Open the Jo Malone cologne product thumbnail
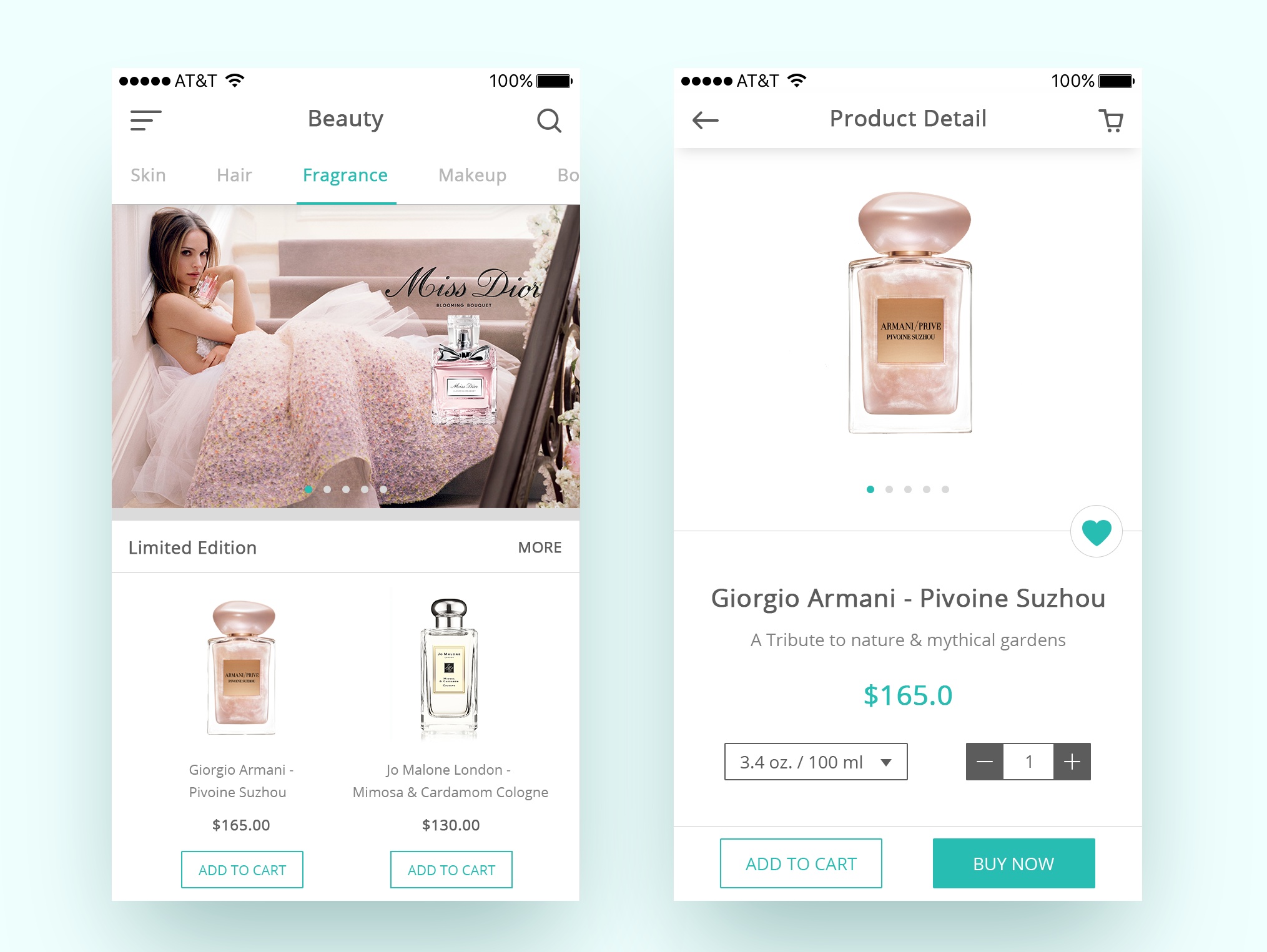The width and height of the screenshot is (1267, 952). click(x=450, y=667)
